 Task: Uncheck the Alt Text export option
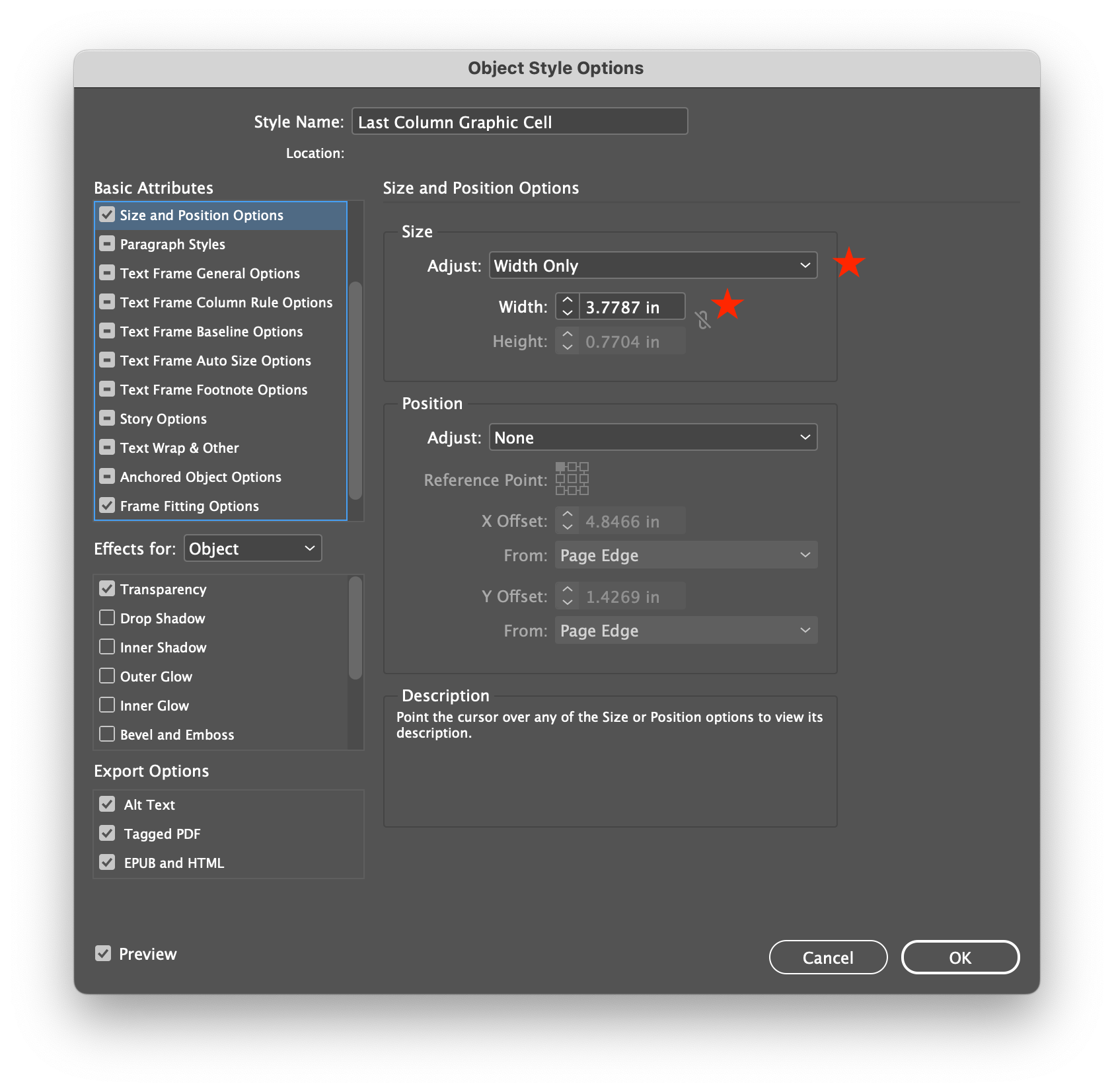(107, 804)
